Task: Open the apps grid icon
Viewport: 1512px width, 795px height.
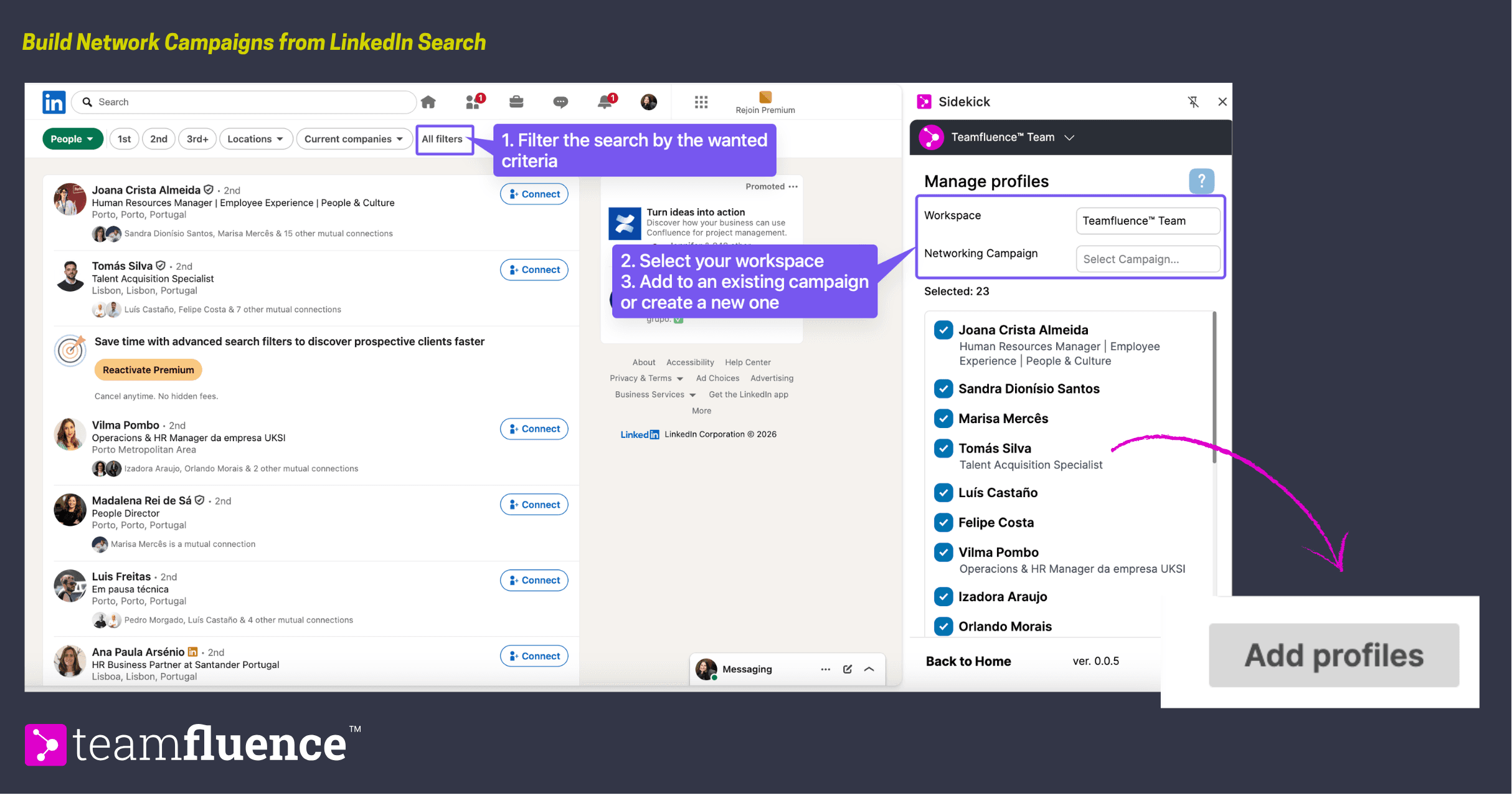Action: coord(701,102)
